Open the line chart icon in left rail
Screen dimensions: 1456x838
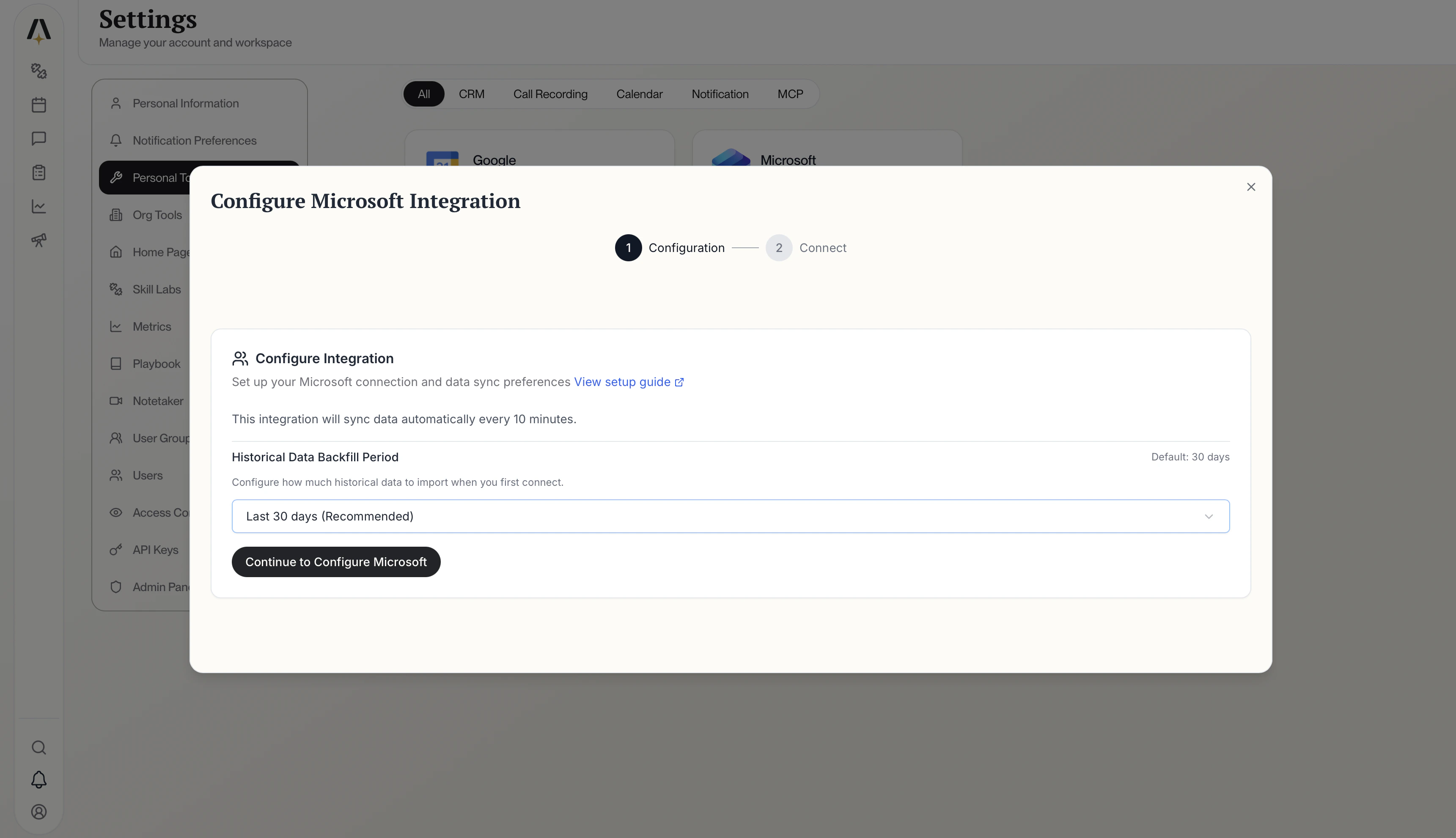[38, 206]
